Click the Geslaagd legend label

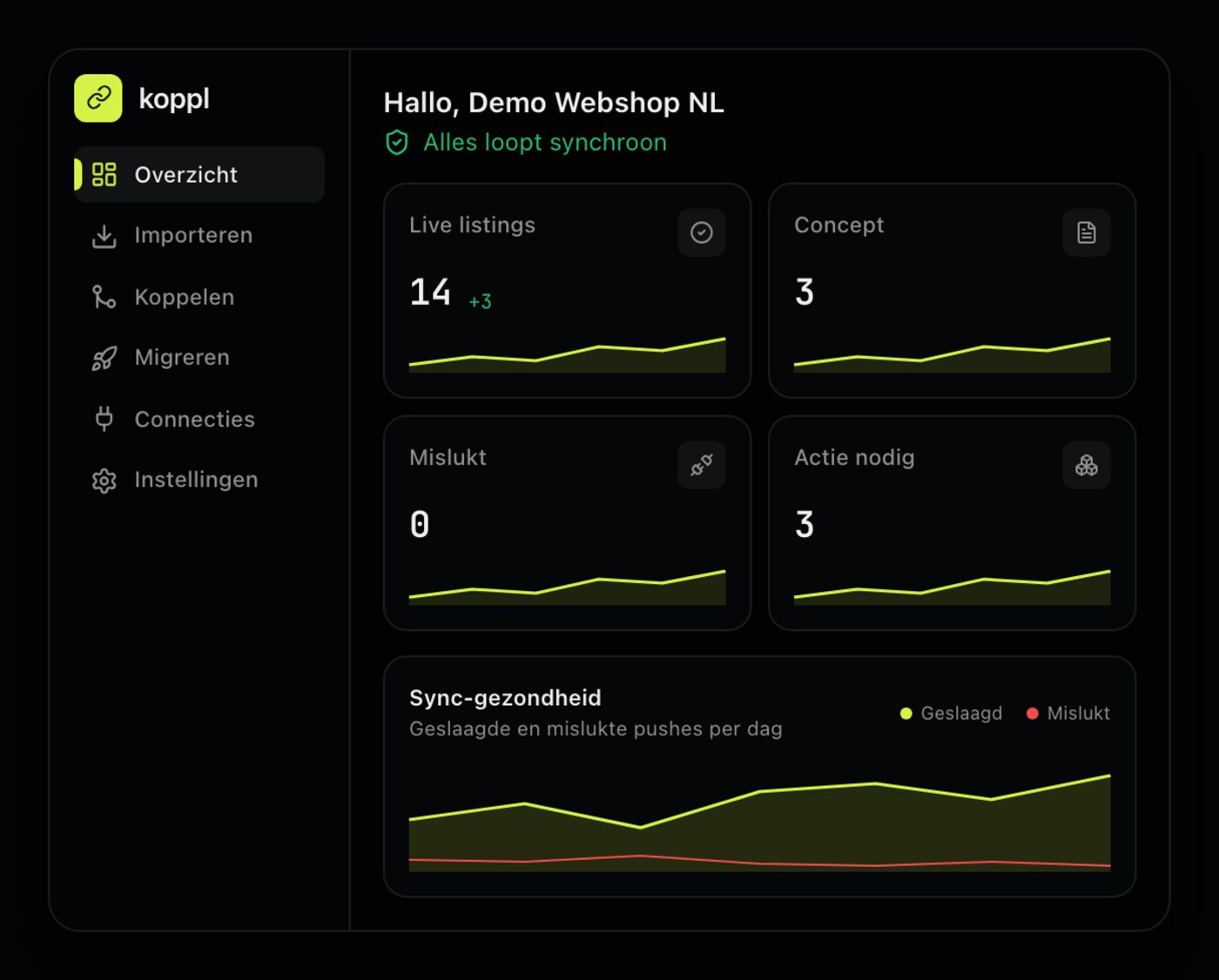[x=961, y=714]
